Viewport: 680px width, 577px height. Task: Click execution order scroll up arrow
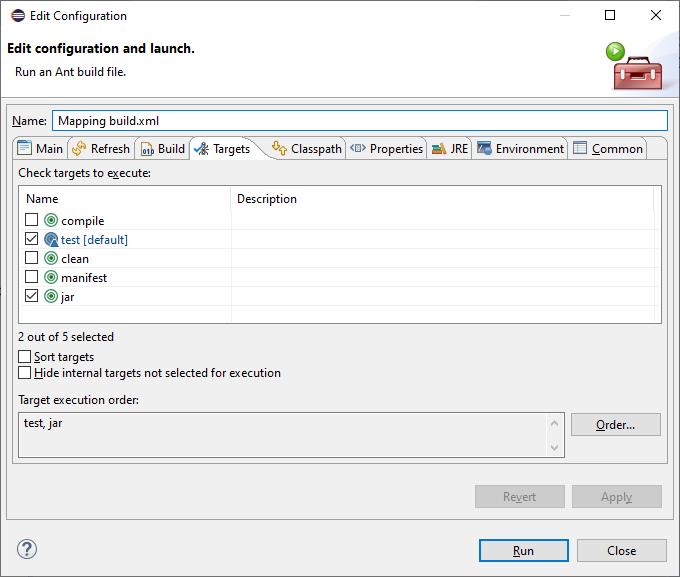coord(554,423)
